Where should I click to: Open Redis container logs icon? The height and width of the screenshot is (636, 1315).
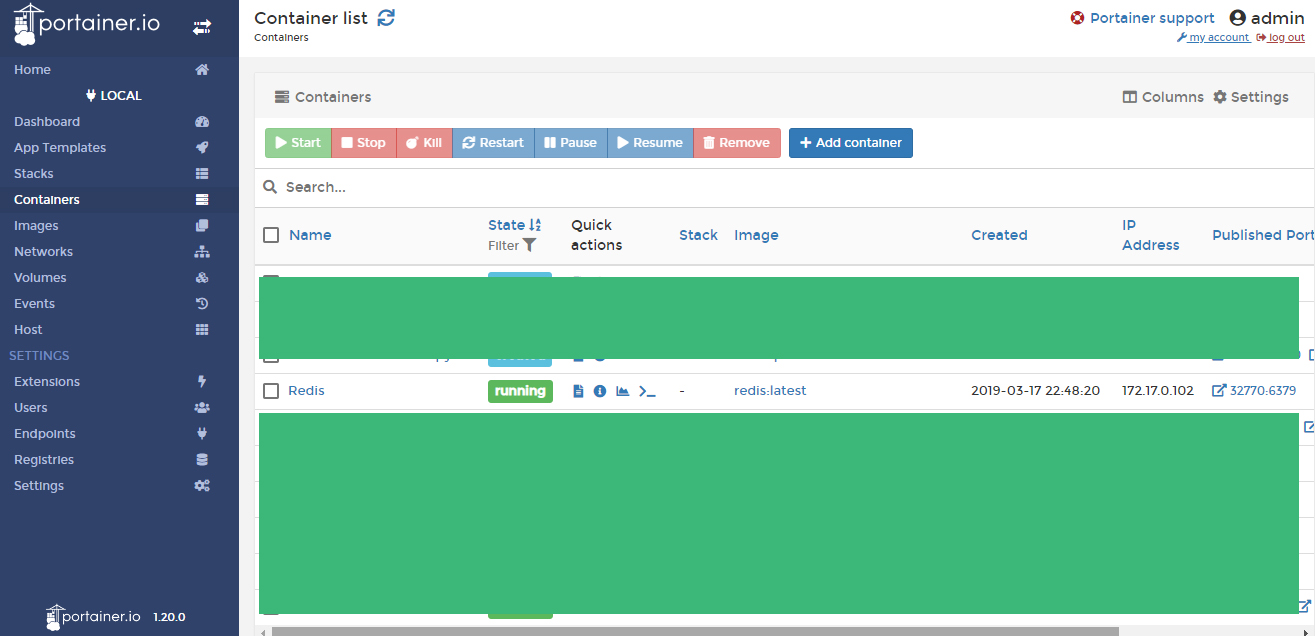click(x=578, y=391)
